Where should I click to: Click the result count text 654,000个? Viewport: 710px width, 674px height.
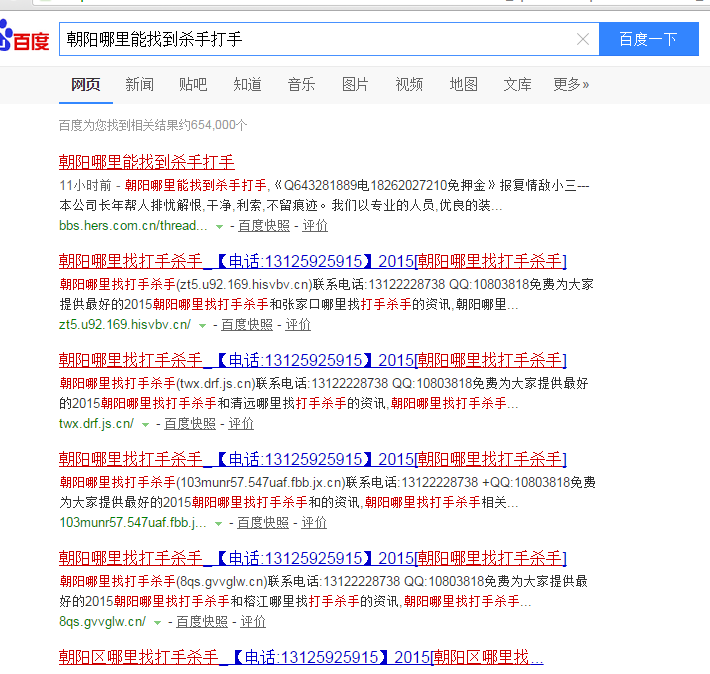pos(219,125)
